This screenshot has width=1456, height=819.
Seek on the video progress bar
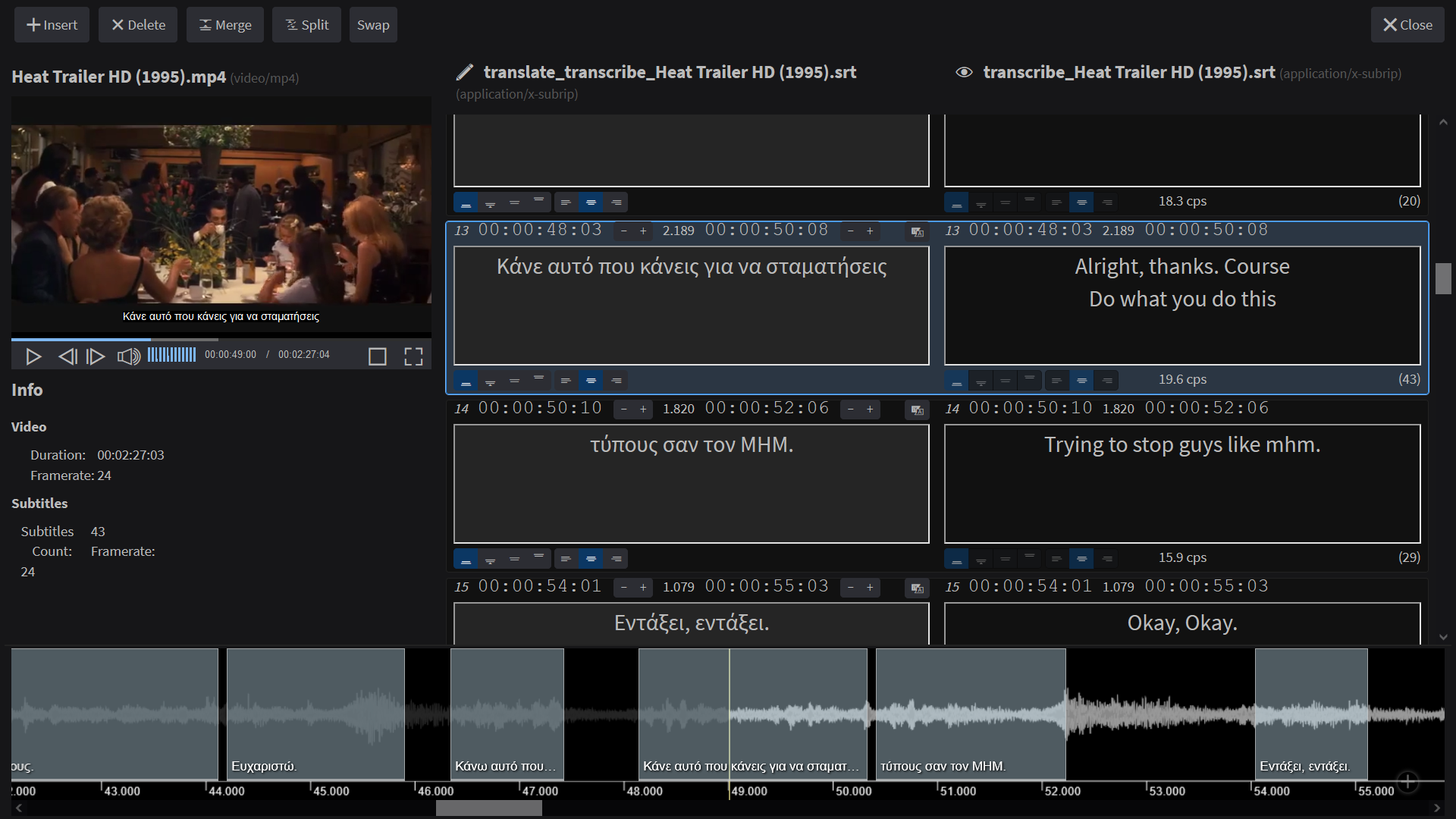(221, 339)
